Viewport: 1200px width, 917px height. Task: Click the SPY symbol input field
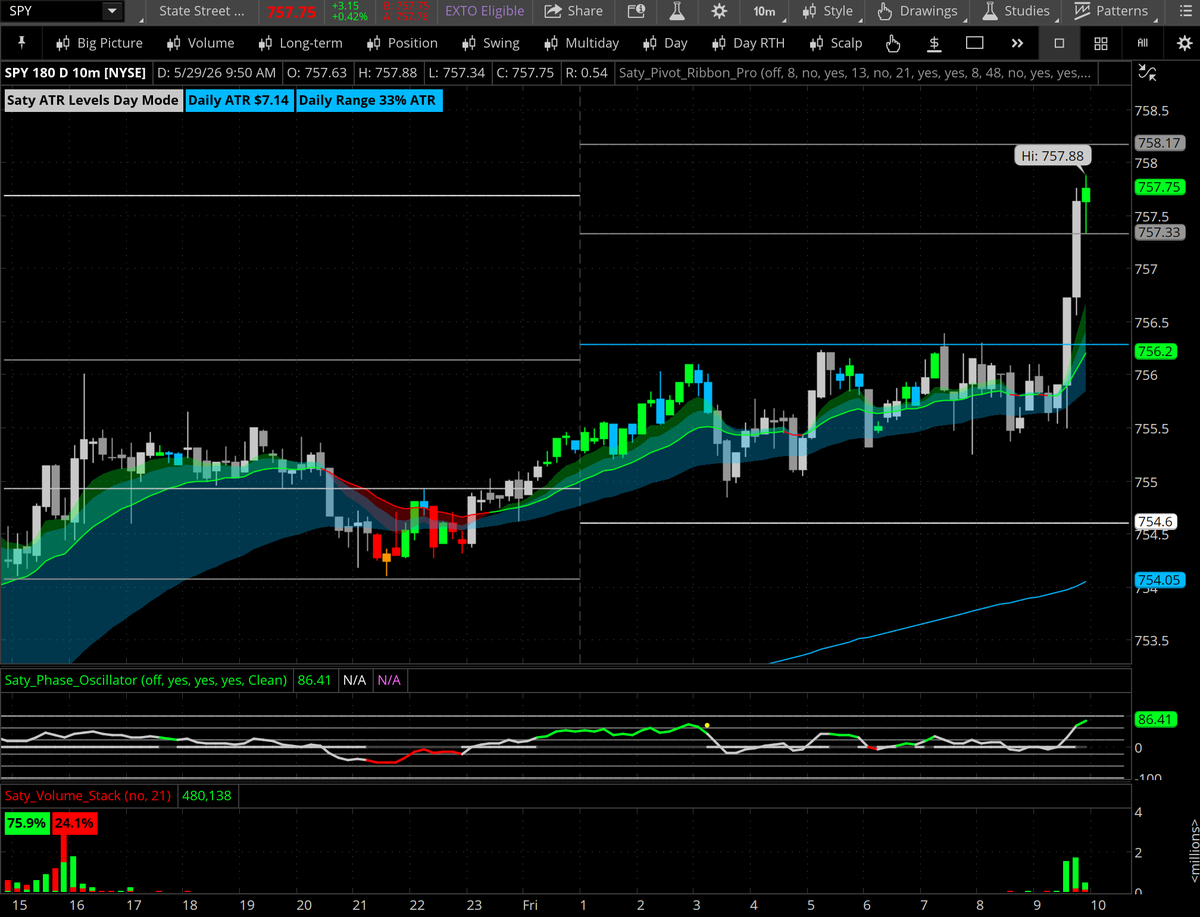click(52, 12)
